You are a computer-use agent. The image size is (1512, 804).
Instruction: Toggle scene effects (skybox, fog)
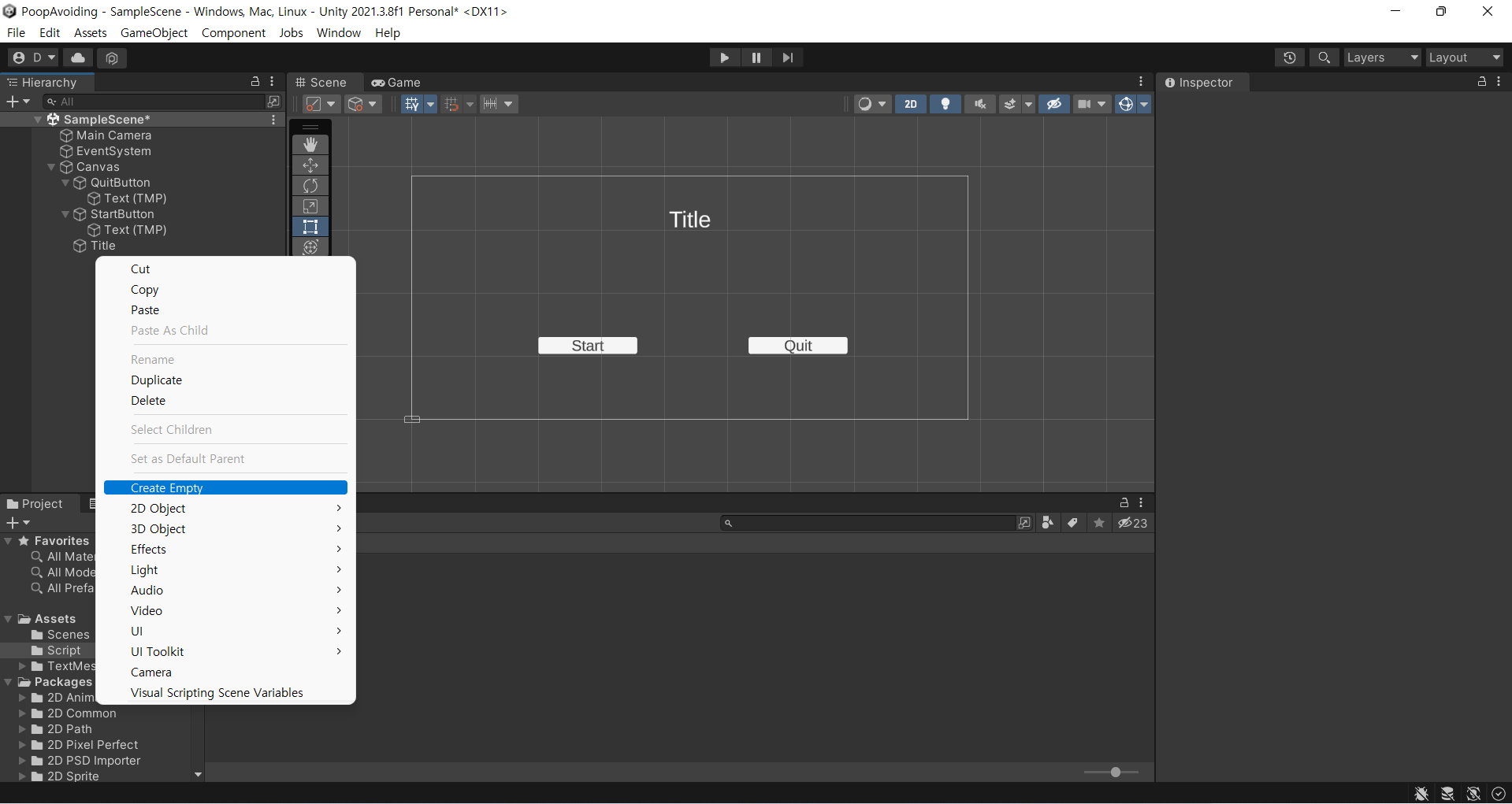[x=1009, y=104]
